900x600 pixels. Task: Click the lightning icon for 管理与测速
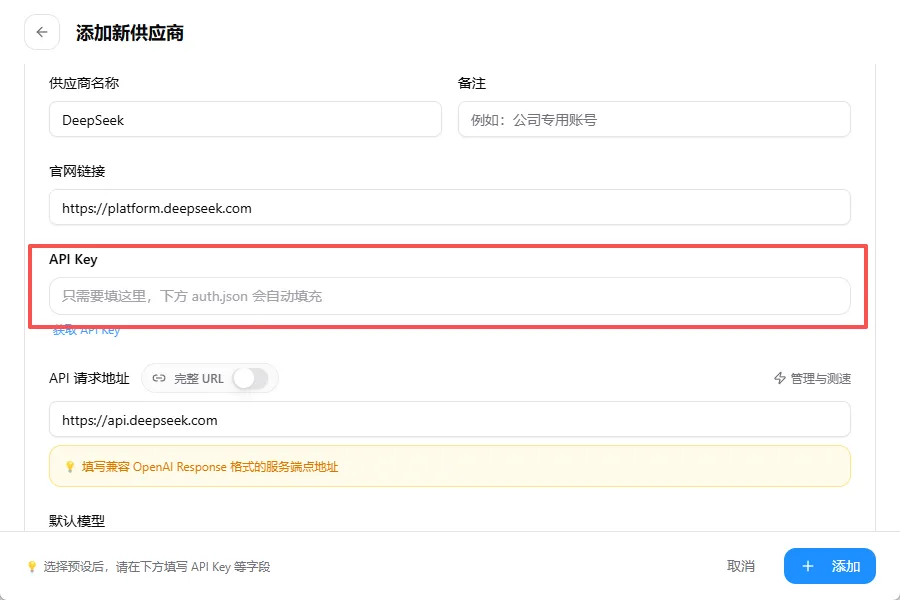779,378
